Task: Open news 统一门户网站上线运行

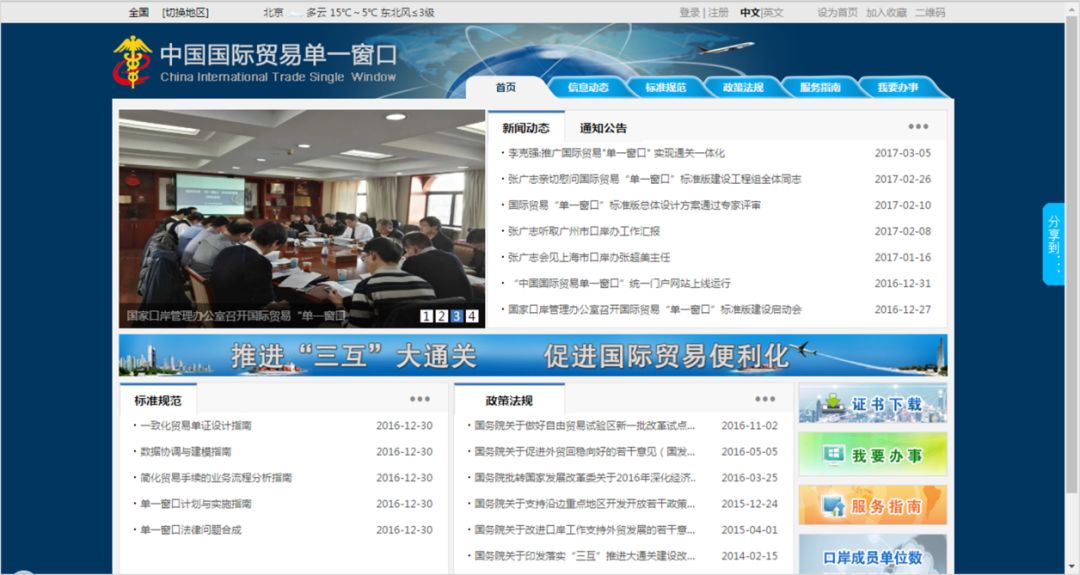Action: (x=622, y=283)
